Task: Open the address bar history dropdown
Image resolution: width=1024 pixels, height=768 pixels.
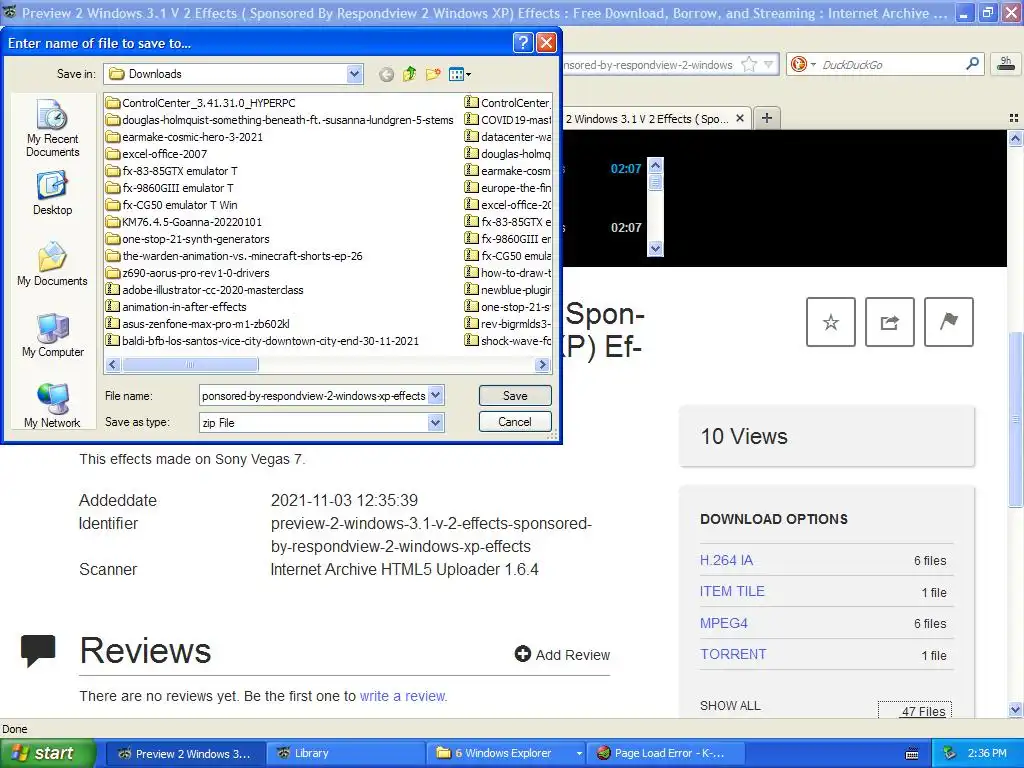Action: click(x=769, y=64)
